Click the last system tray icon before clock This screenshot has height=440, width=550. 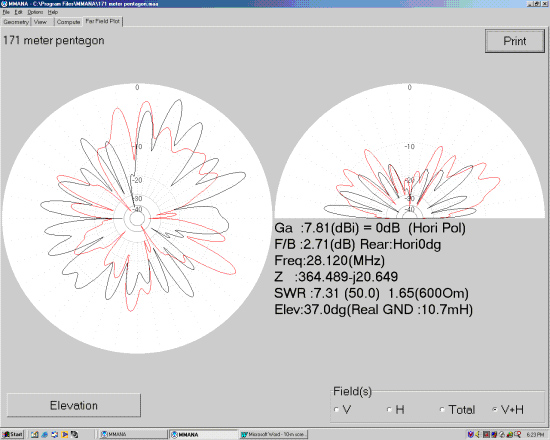point(518,434)
